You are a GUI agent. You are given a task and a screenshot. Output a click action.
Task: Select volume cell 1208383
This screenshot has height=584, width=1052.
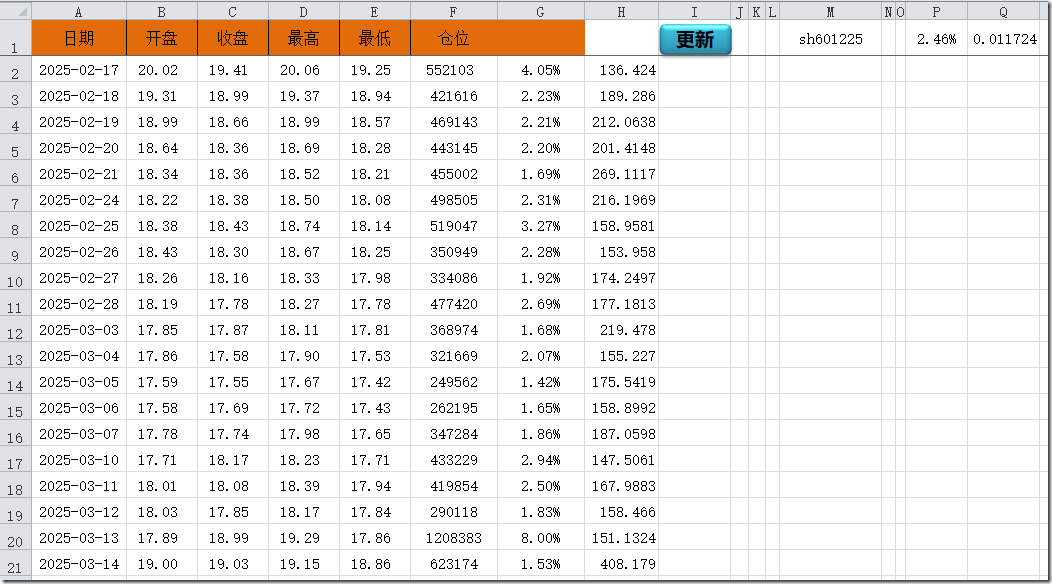454,538
